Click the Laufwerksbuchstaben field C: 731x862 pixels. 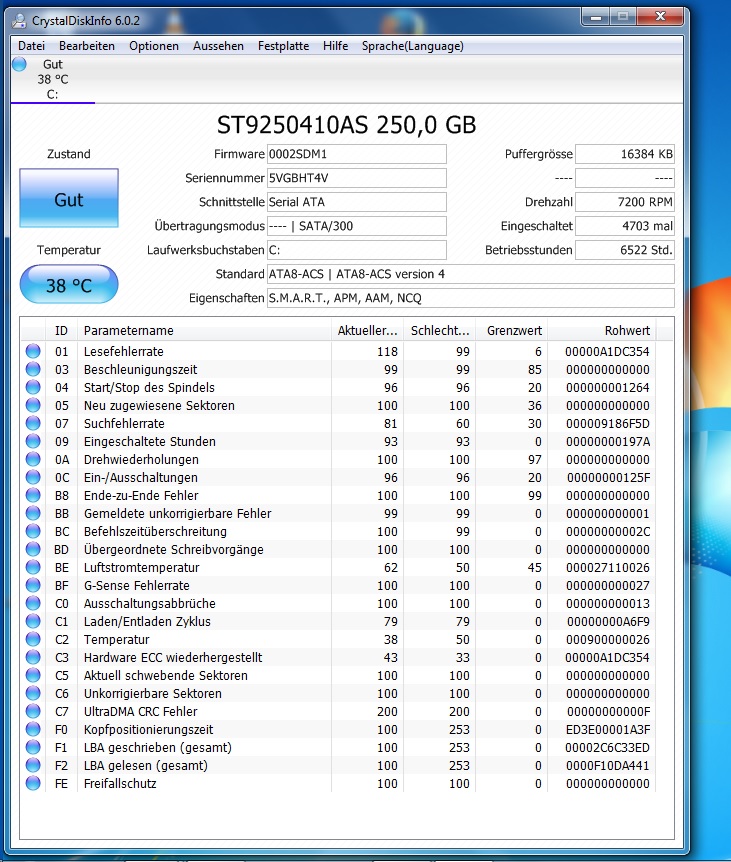pyautogui.click(x=357, y=250)
